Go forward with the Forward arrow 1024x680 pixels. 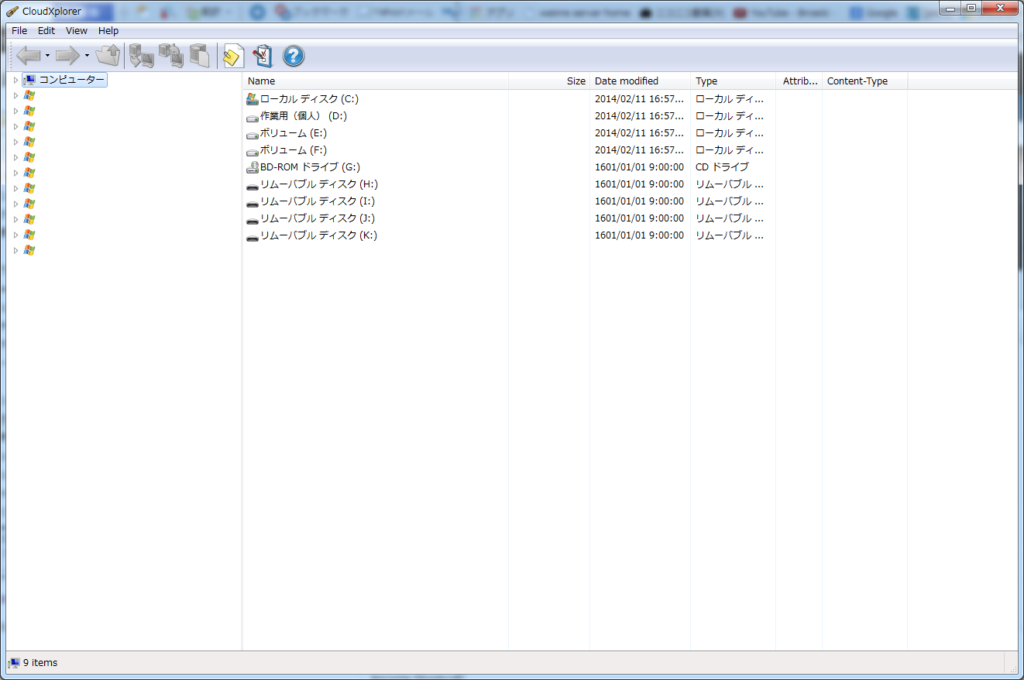[67, 56]
